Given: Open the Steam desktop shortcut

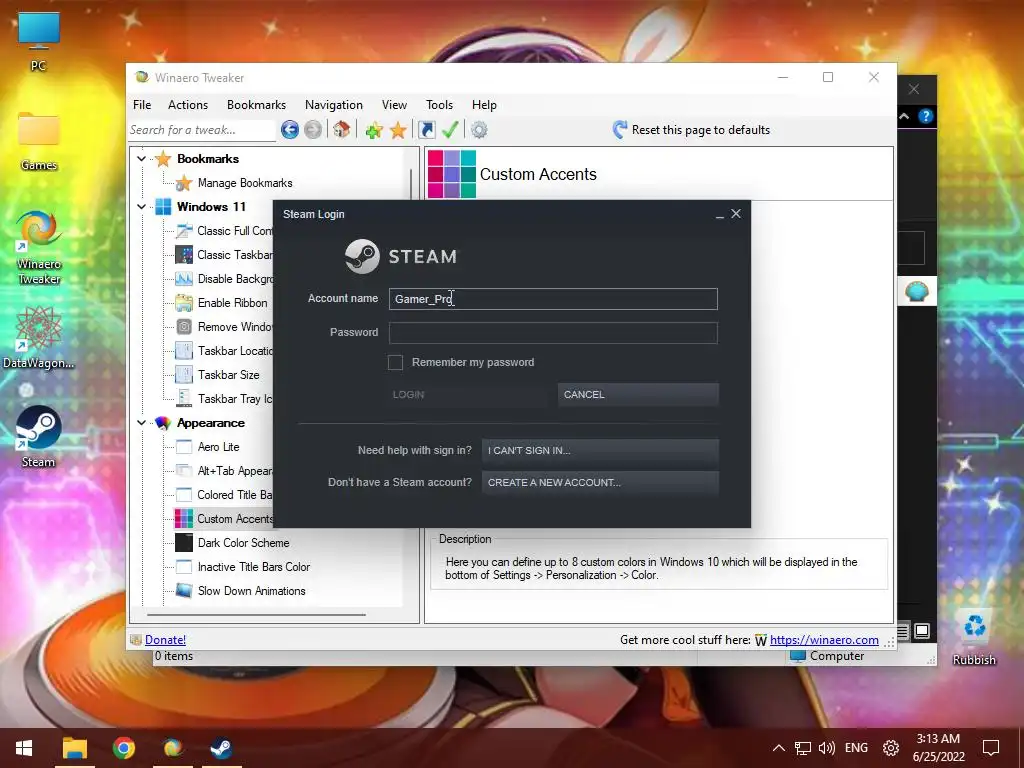Looking at the screenshot, I should point(39,437).
